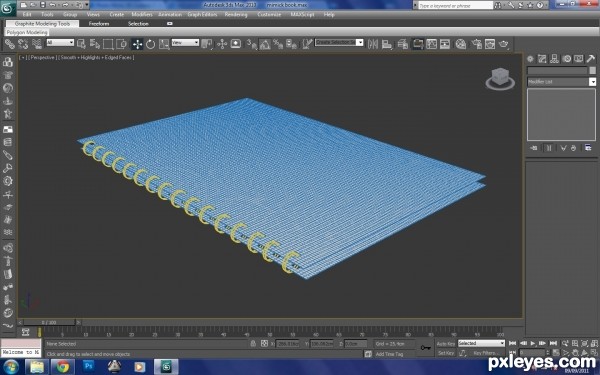Open the Edit menu
The width and height of the screenshot is (600, 375).
tap(27, 15)
